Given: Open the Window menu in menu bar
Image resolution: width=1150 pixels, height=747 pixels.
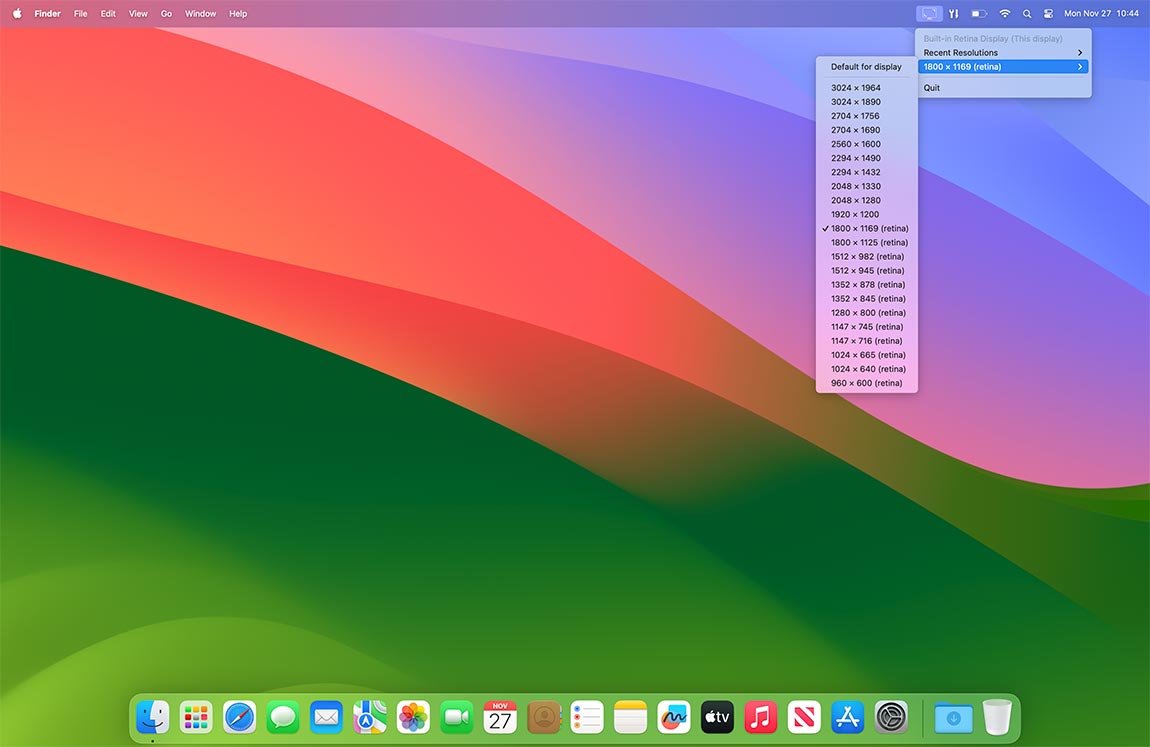Looking at the screenshot, I should point(201,14).
